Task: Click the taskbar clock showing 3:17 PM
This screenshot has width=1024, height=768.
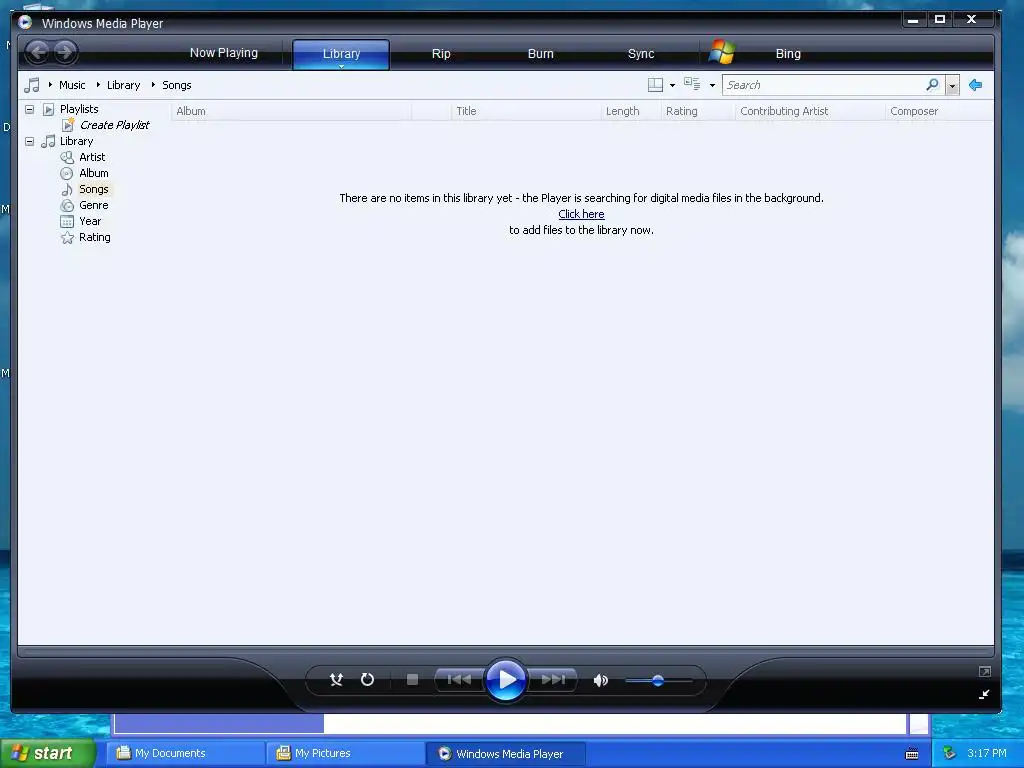Action: [x=987, y=753]
